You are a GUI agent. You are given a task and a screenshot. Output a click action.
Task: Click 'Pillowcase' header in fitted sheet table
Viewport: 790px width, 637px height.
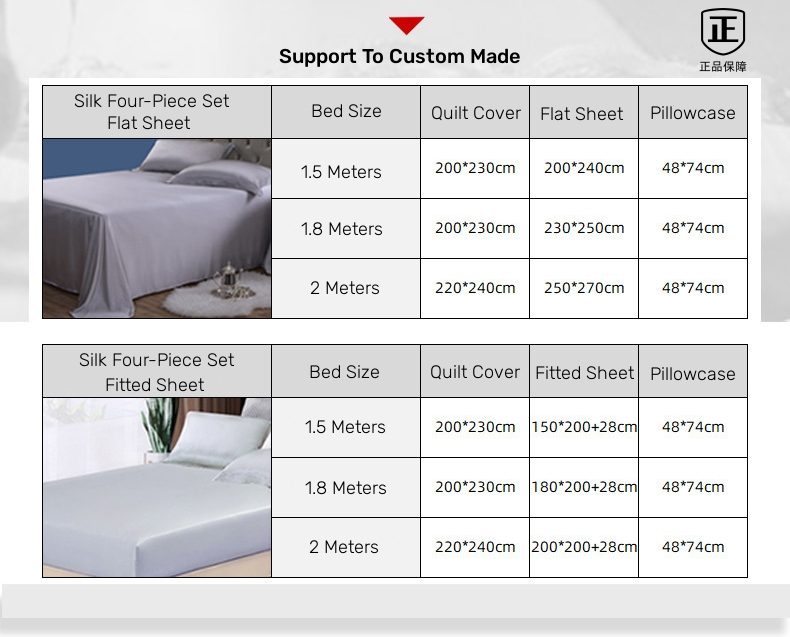(x=692, y=374)
